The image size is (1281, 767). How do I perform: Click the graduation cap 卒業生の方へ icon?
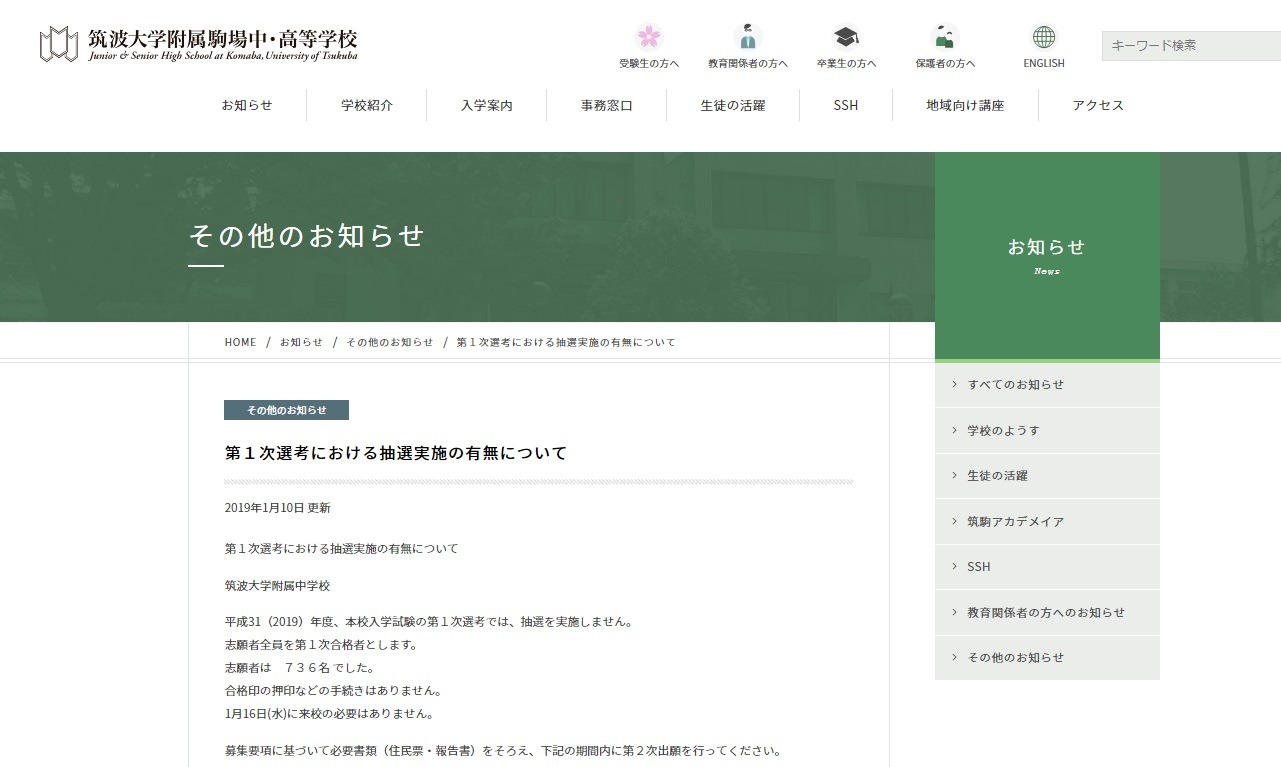[846, 38]
